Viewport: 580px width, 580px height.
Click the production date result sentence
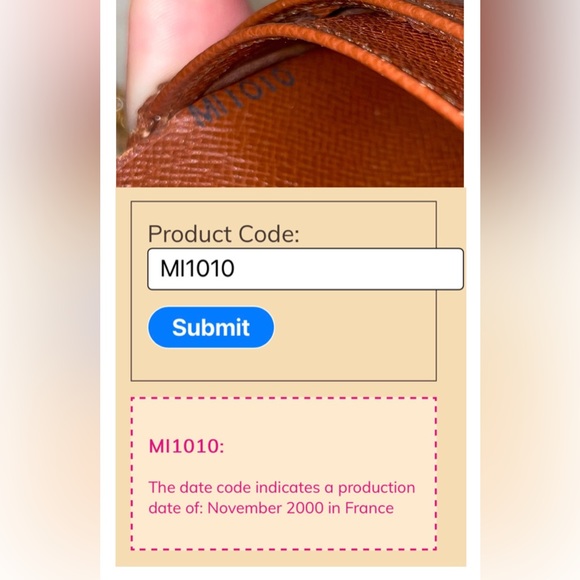point(281,498)
